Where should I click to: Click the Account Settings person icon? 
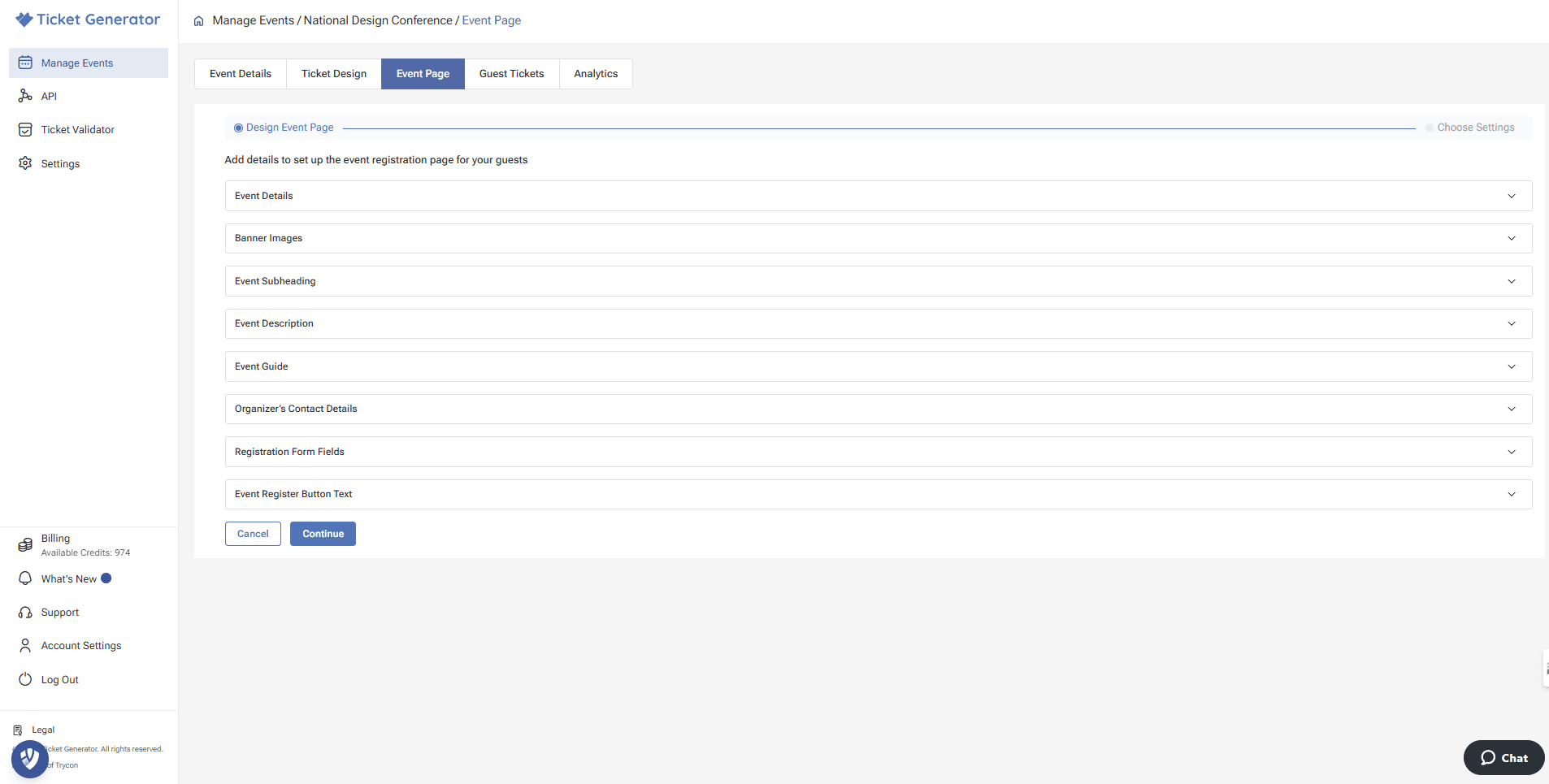coord(25,646)
